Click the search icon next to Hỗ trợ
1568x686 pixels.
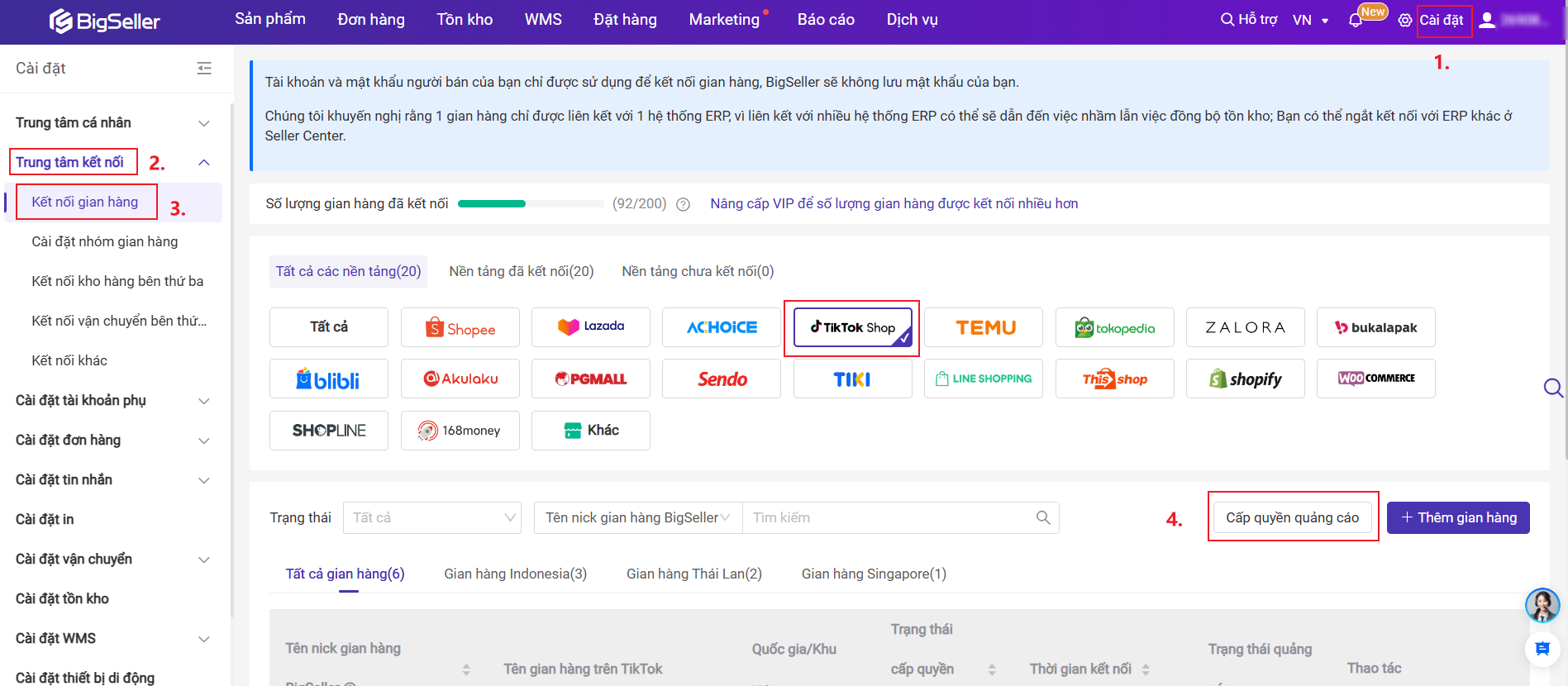(x=1227, y=19)
